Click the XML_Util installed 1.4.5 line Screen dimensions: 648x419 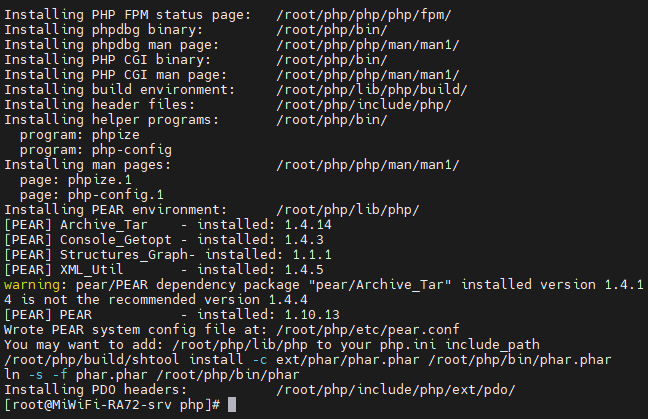point(164,270)
